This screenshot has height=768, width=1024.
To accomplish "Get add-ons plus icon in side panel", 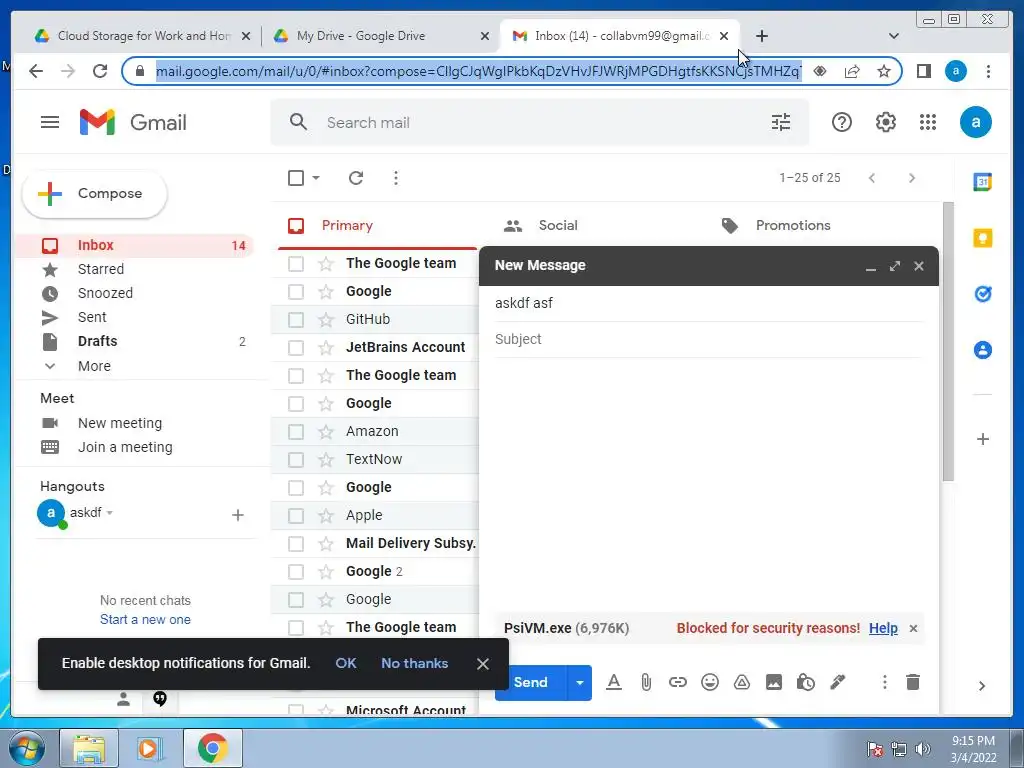I will pos(982,439).
